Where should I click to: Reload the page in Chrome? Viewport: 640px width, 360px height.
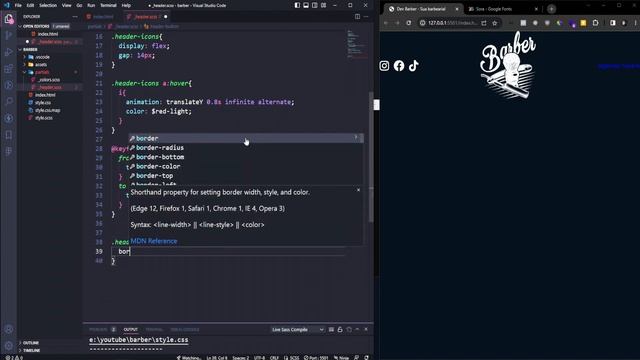[x=409, y=23]
